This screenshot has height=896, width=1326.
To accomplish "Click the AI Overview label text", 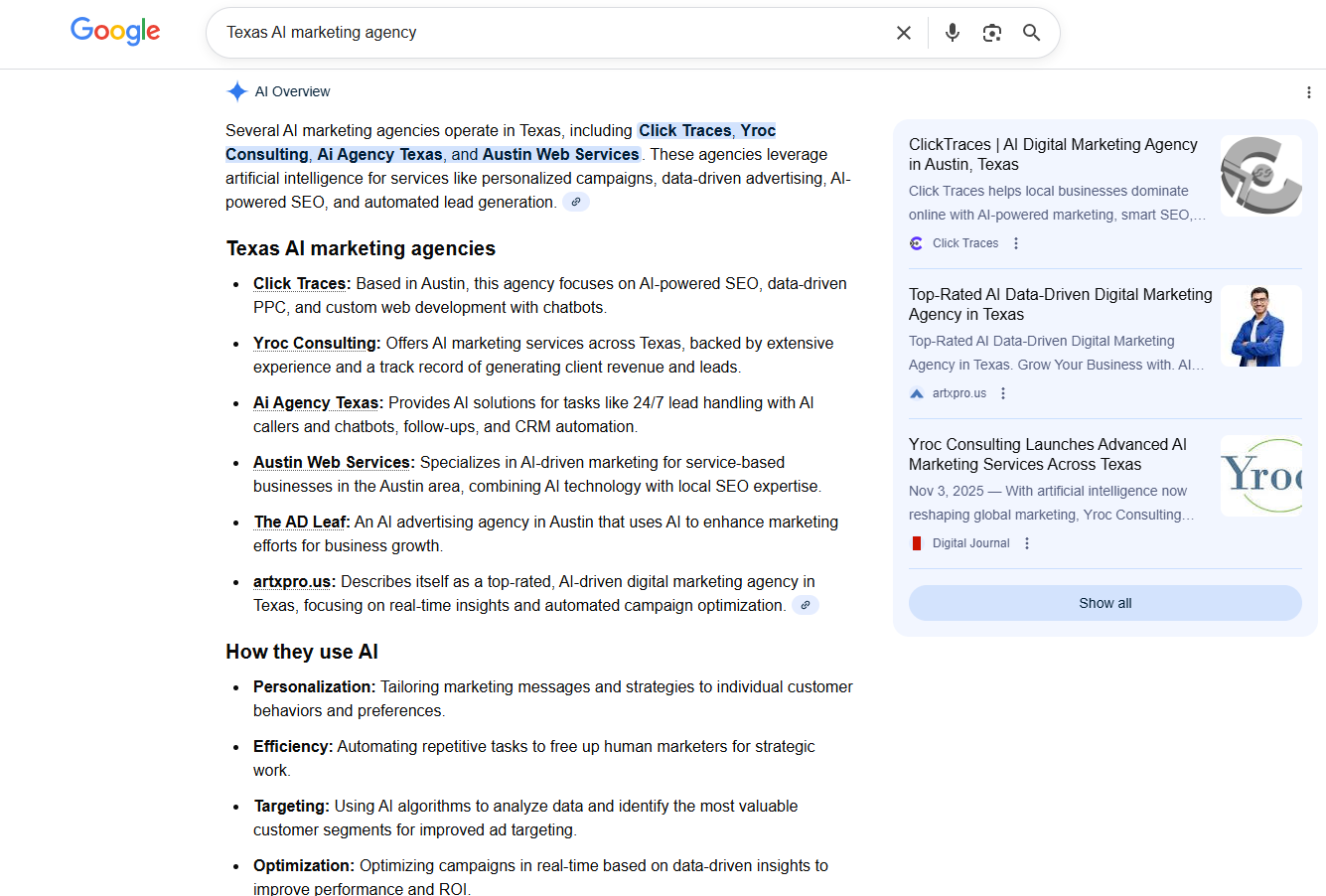I will coord(293,91).
